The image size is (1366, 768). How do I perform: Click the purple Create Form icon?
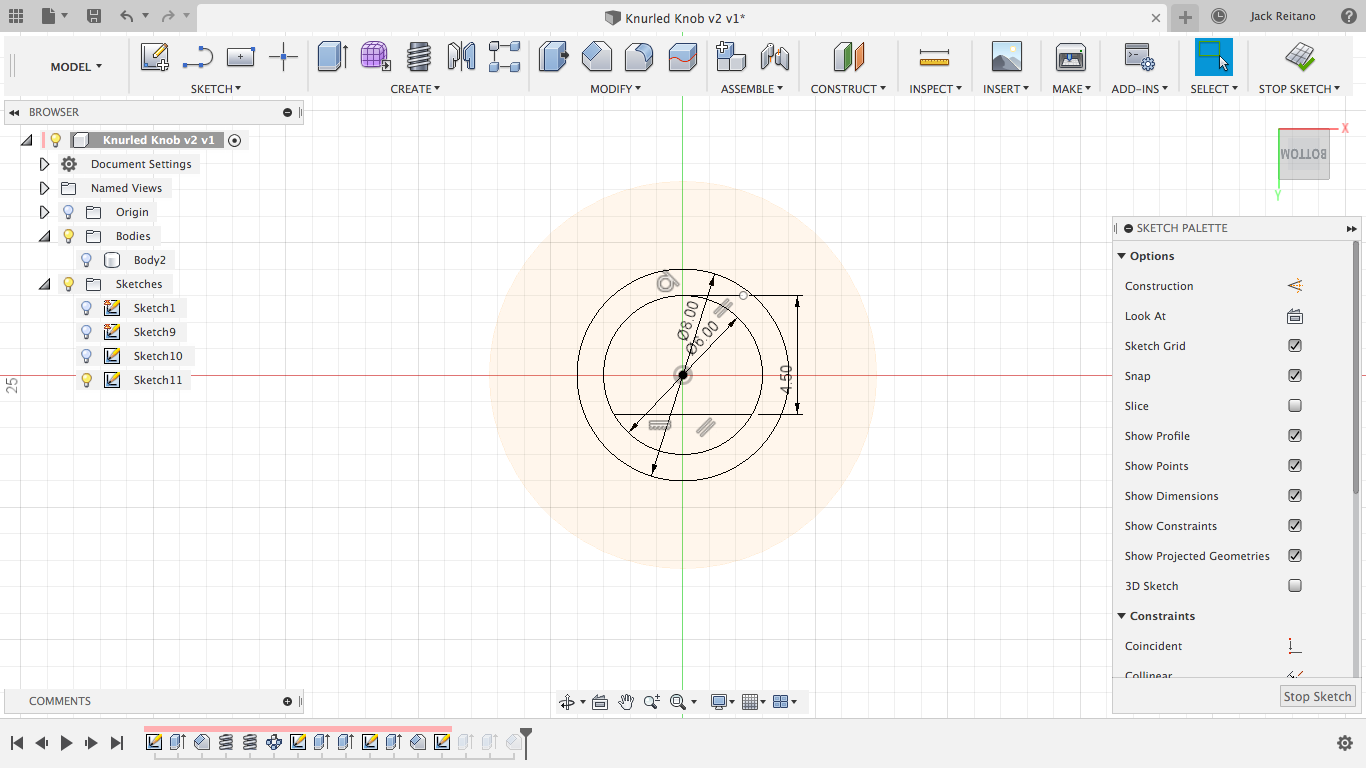pos(375,57)
